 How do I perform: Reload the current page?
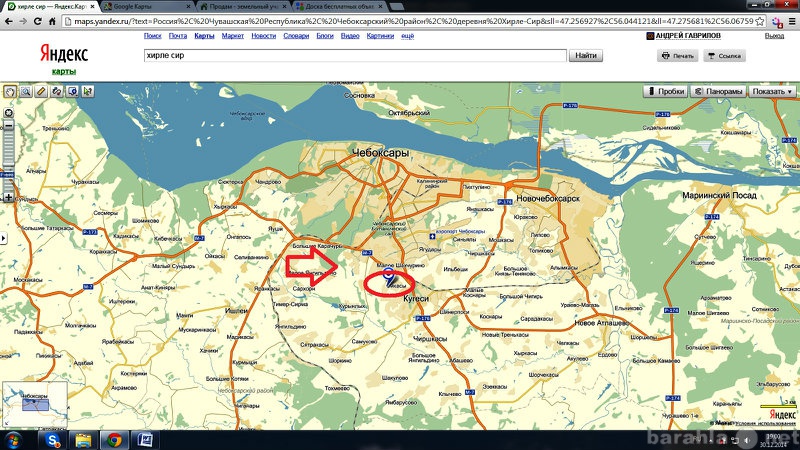(x=37, y=21)
